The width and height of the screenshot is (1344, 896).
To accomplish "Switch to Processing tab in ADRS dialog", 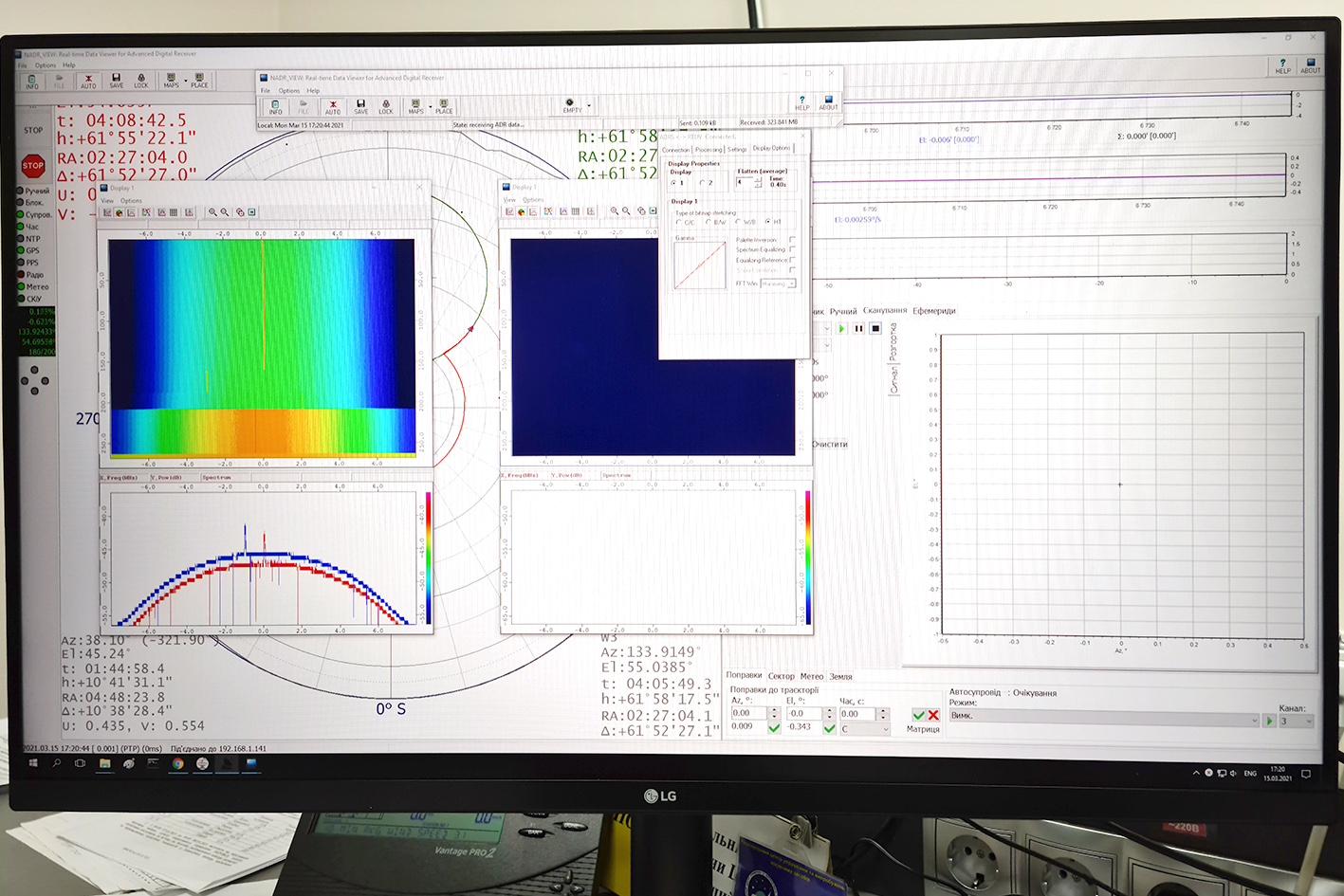I will [709, 150].
